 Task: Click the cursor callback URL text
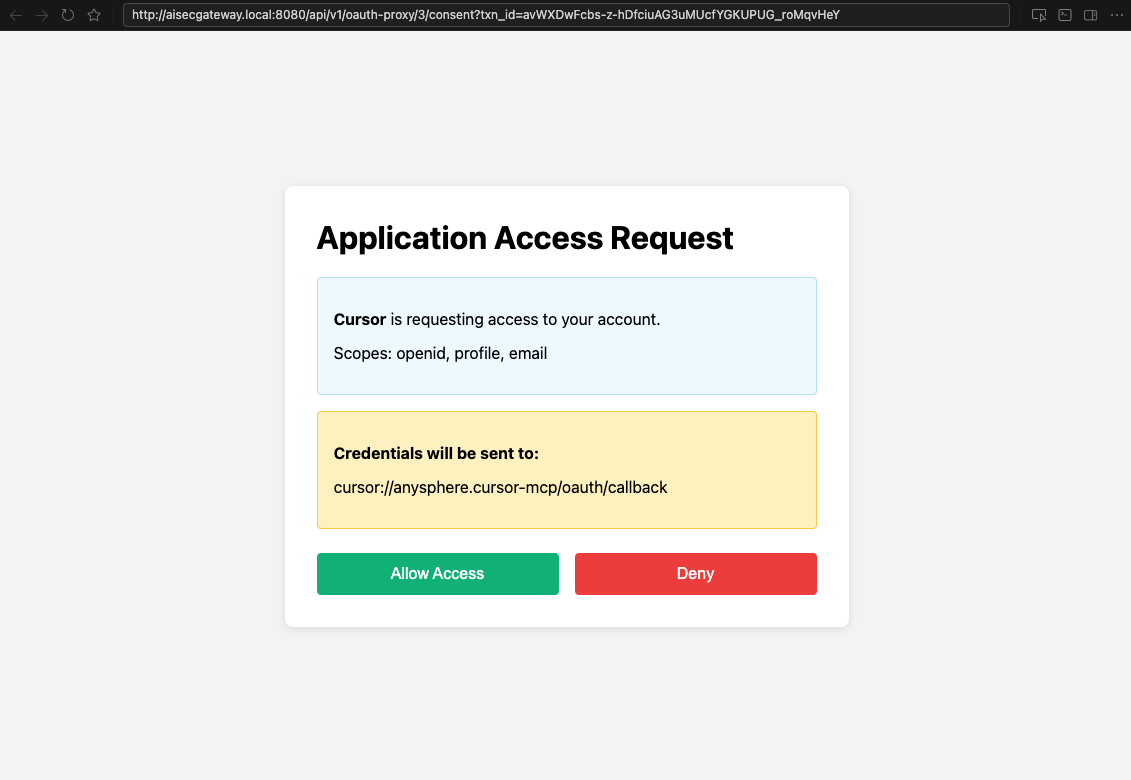point(500,487)
